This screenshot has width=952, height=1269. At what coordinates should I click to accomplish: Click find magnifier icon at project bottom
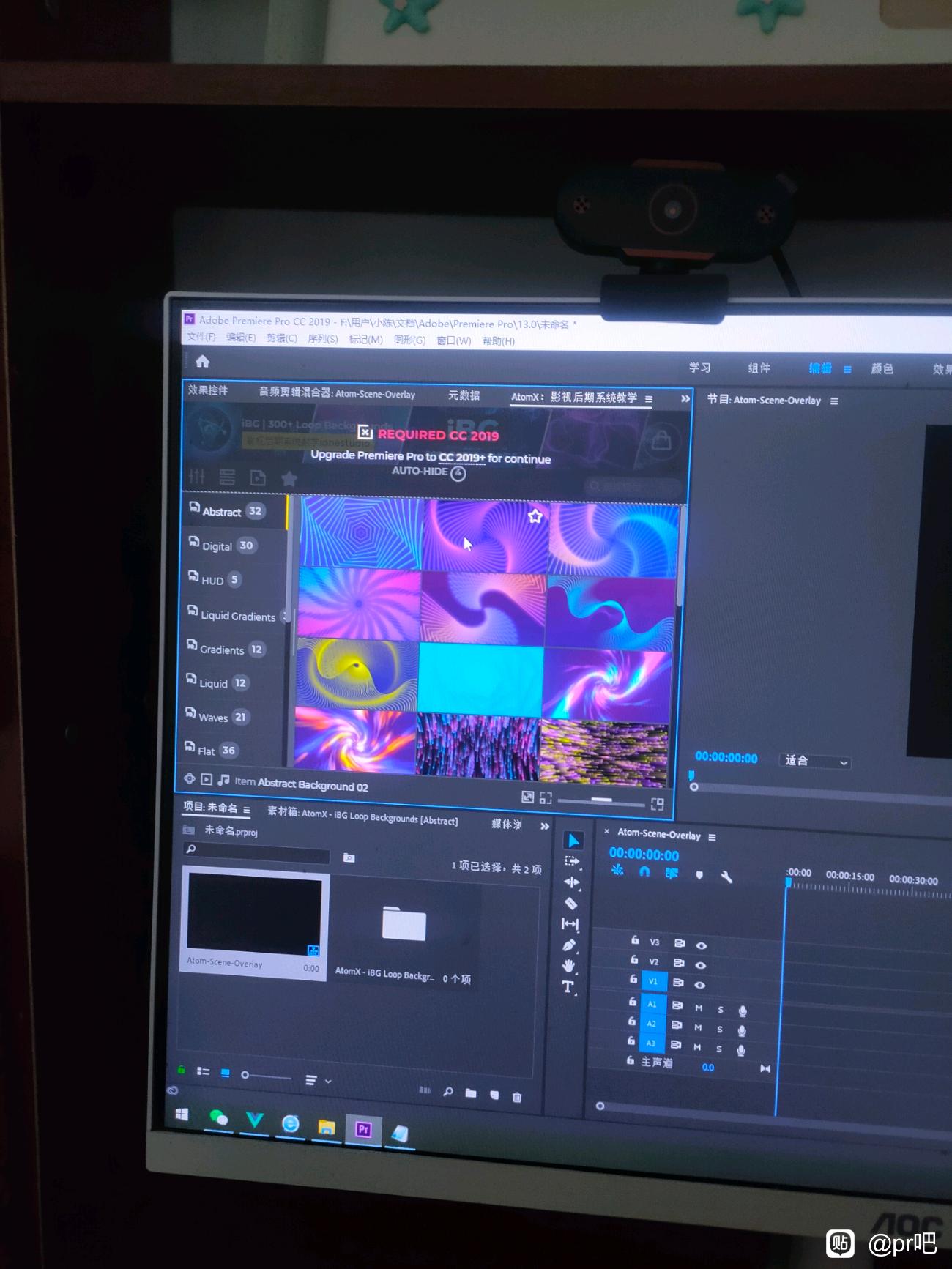[448, 1092]
